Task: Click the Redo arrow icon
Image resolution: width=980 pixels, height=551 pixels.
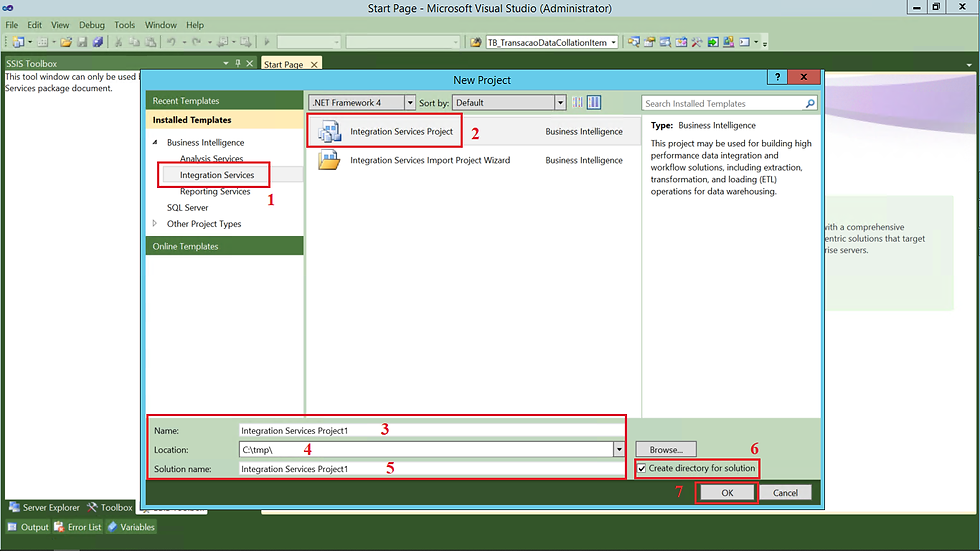Action: pyautogui.click(x=196, y=42)
